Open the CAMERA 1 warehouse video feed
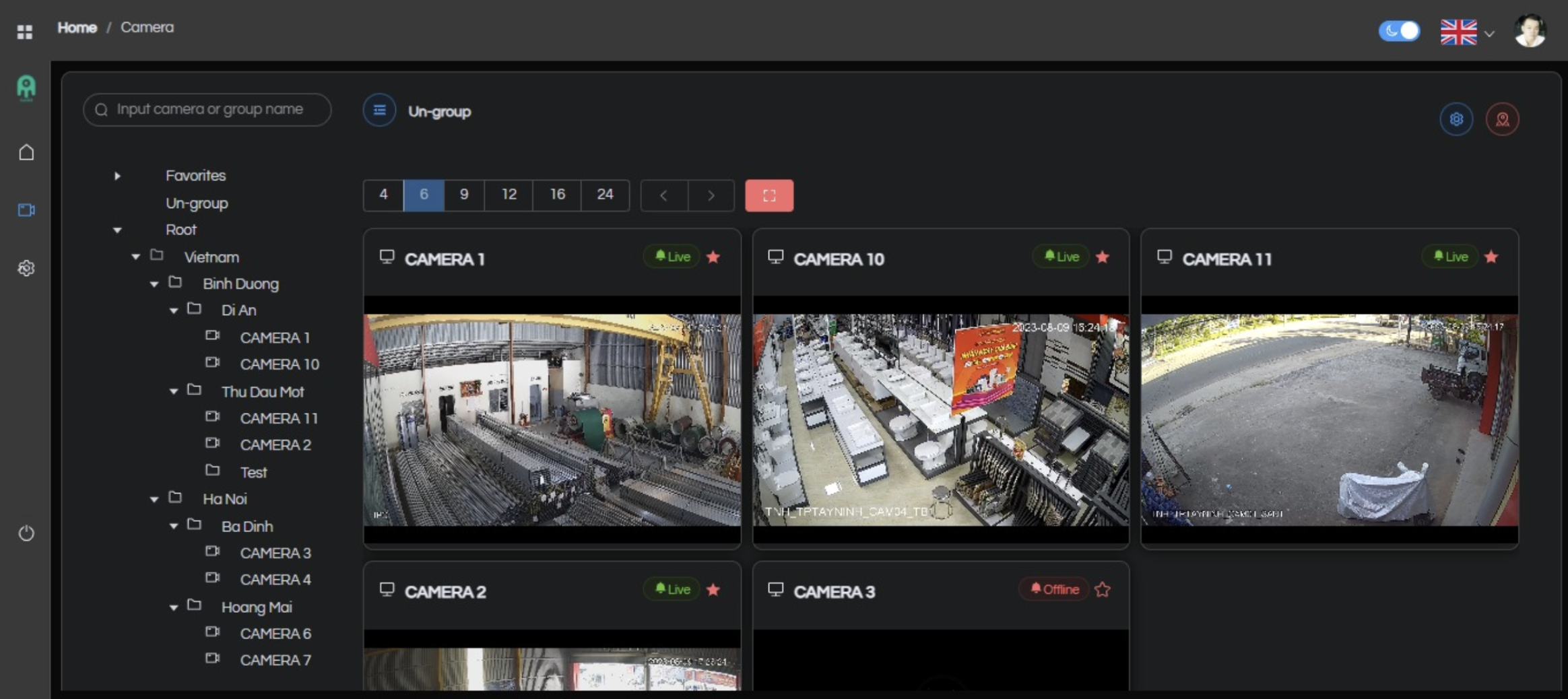Screen dimensions: 1568x699 pos(552,420)
